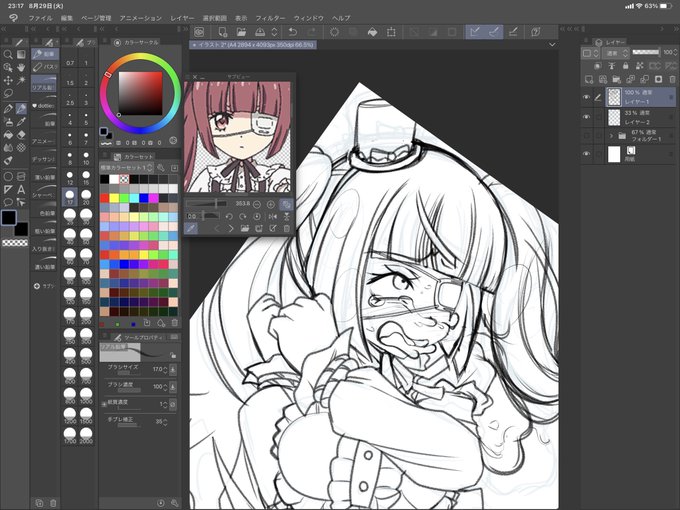This screenshot has height=510, width=680.
Task: Adjust brush density stepper arrows
Action: click(x=165, y=386)
